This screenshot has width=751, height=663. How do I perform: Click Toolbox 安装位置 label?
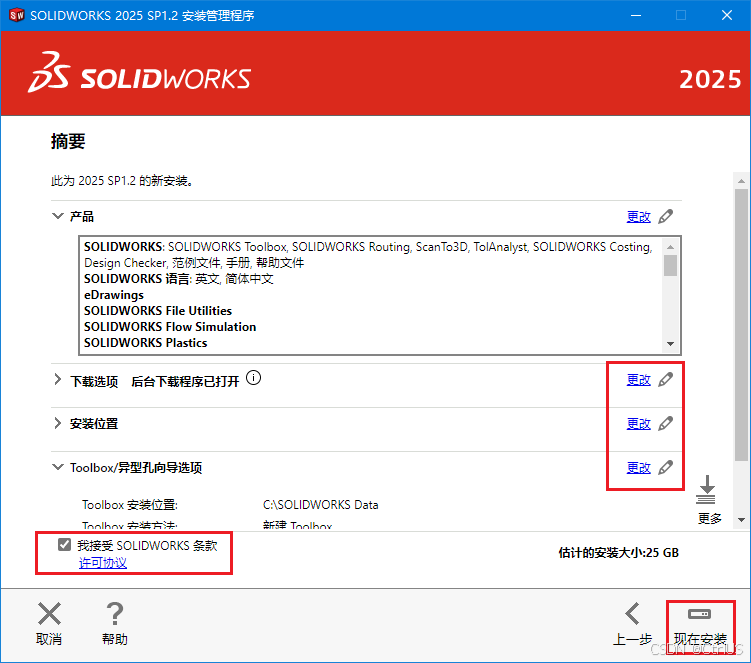[130, 505]
